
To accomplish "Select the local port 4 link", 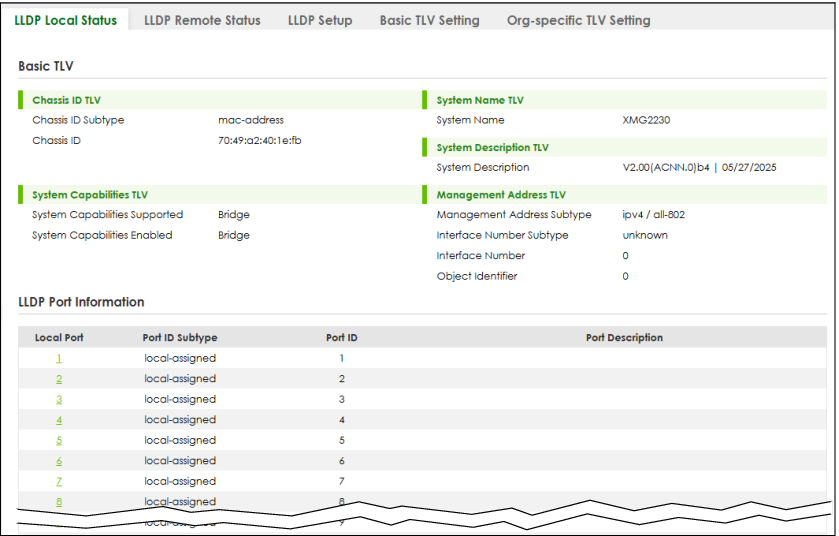I will (x=59, y=420).
